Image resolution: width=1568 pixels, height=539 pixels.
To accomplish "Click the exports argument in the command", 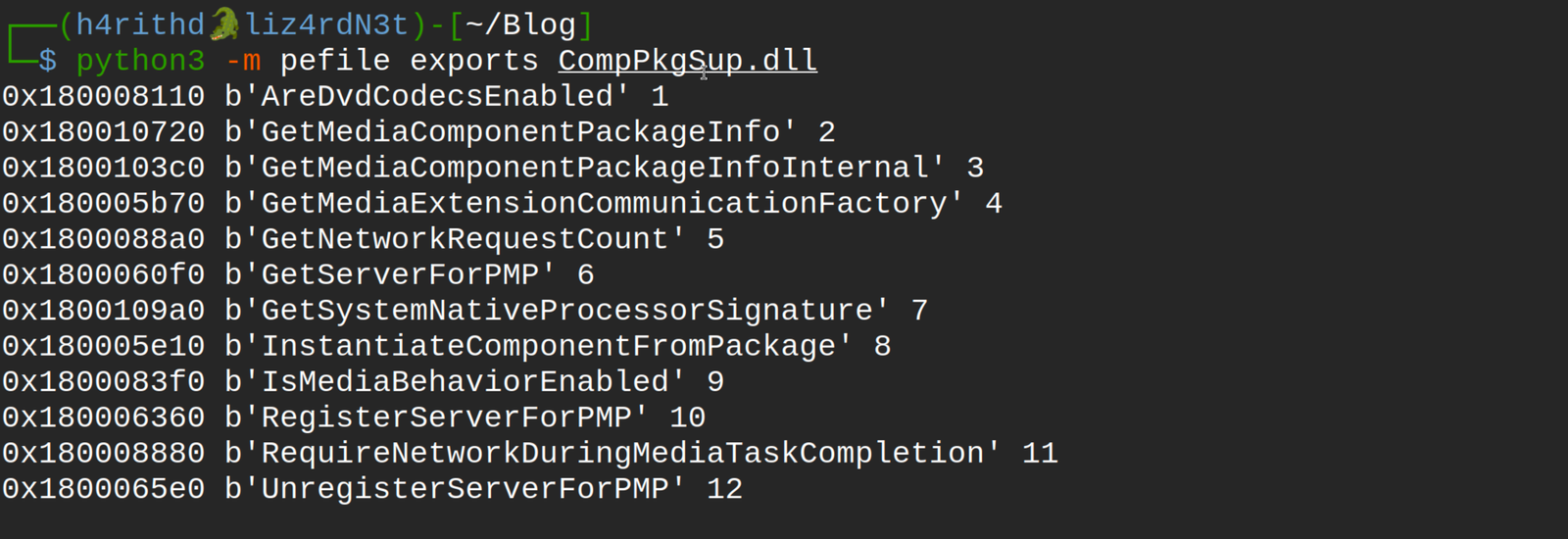I will tap(474, 61).
